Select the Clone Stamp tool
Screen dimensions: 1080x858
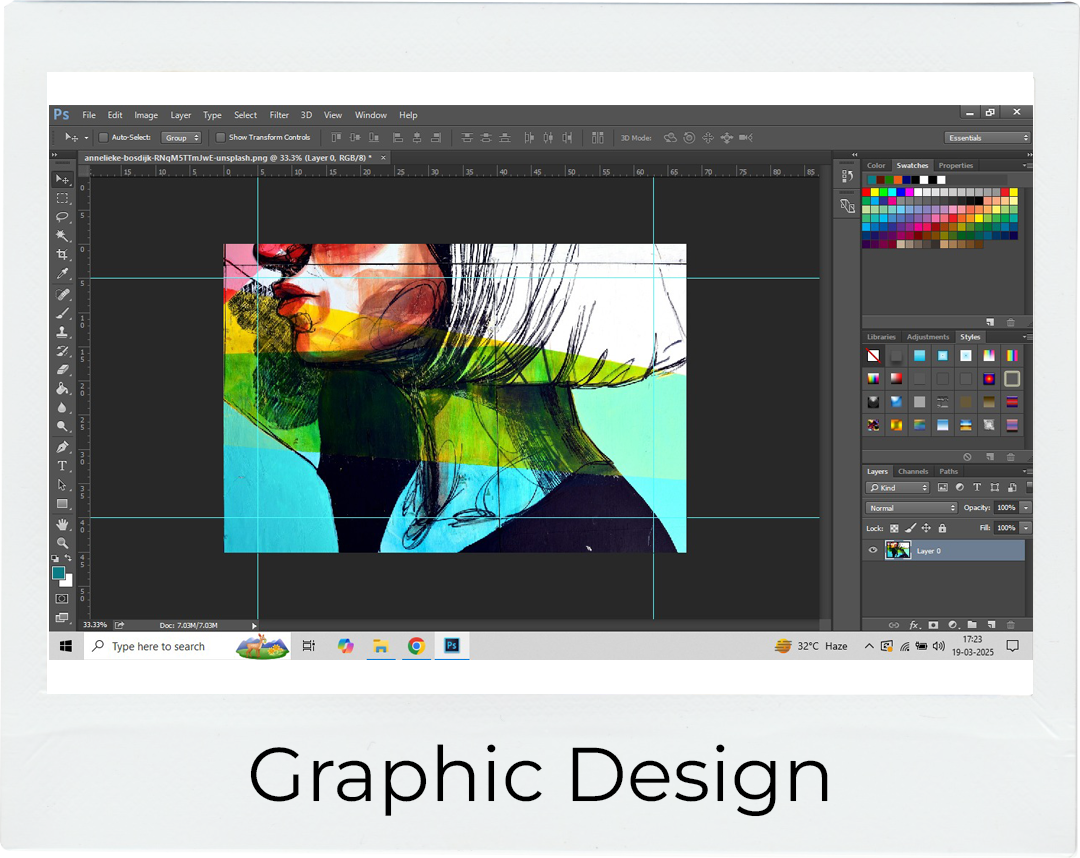63,332
